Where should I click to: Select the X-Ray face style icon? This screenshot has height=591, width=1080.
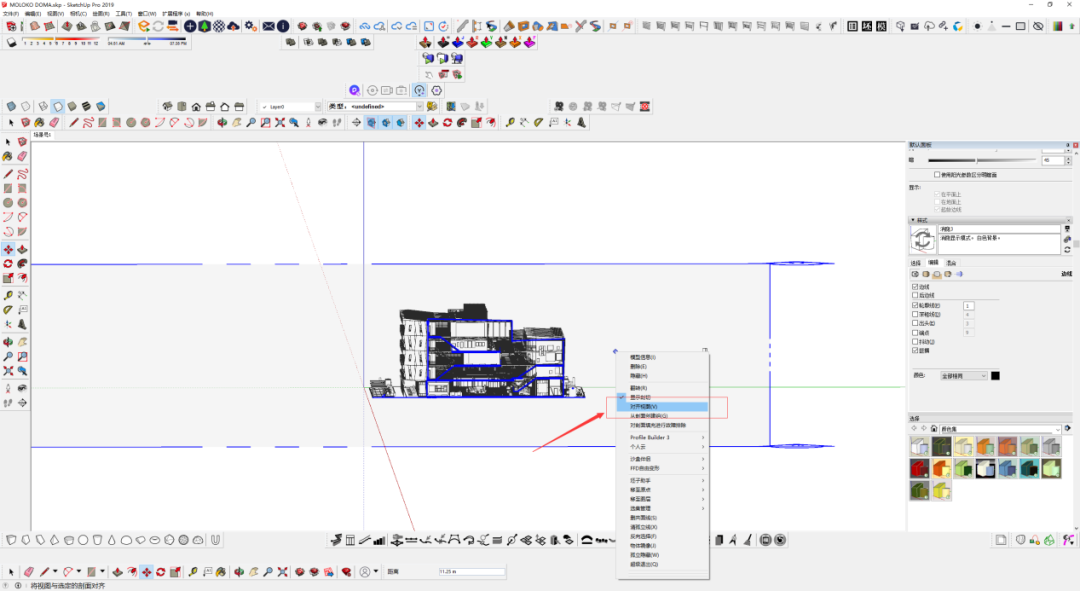pos(11,106)
